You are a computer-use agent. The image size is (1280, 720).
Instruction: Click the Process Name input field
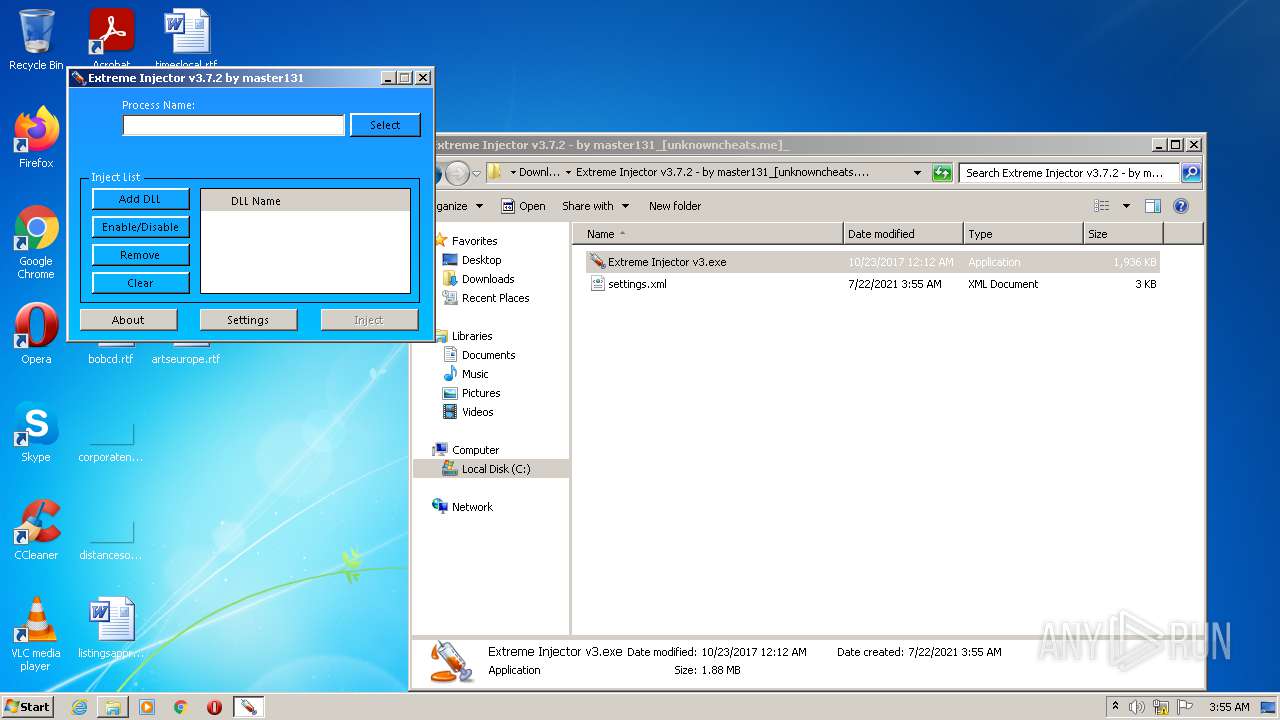coord(233,125)
